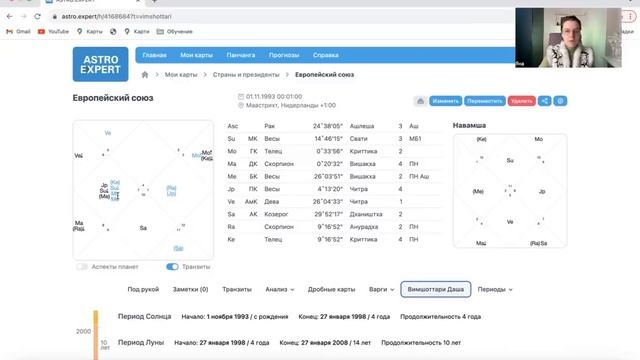This screenshot has height=360, width=640.
Task: Expand the Варги dropdown
Action: click(381, 289)
